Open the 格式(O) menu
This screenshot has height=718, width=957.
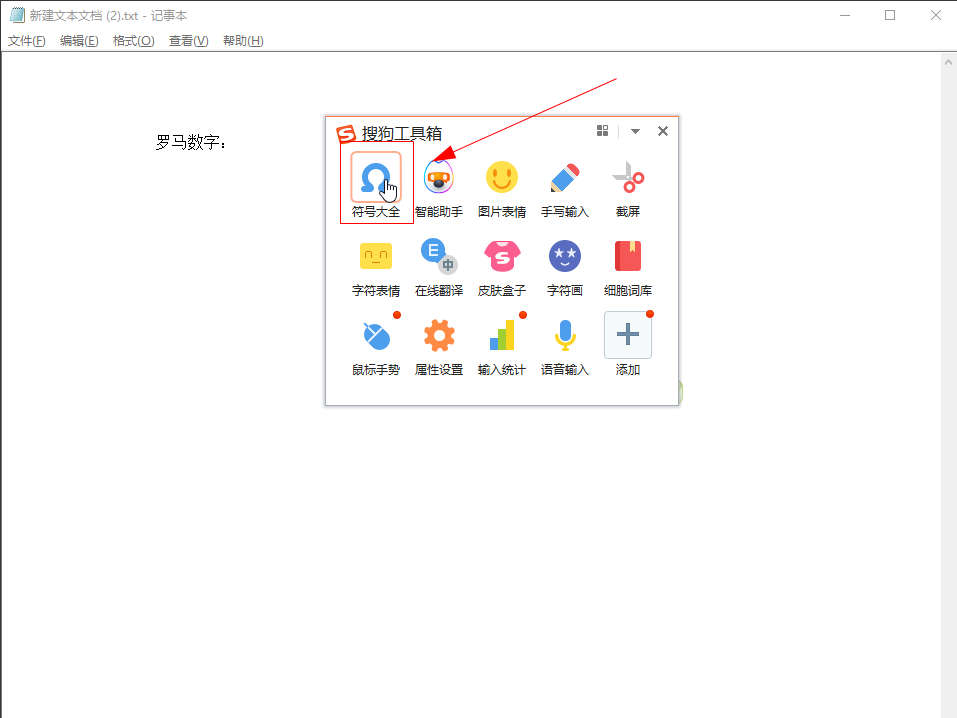[133, 41]
